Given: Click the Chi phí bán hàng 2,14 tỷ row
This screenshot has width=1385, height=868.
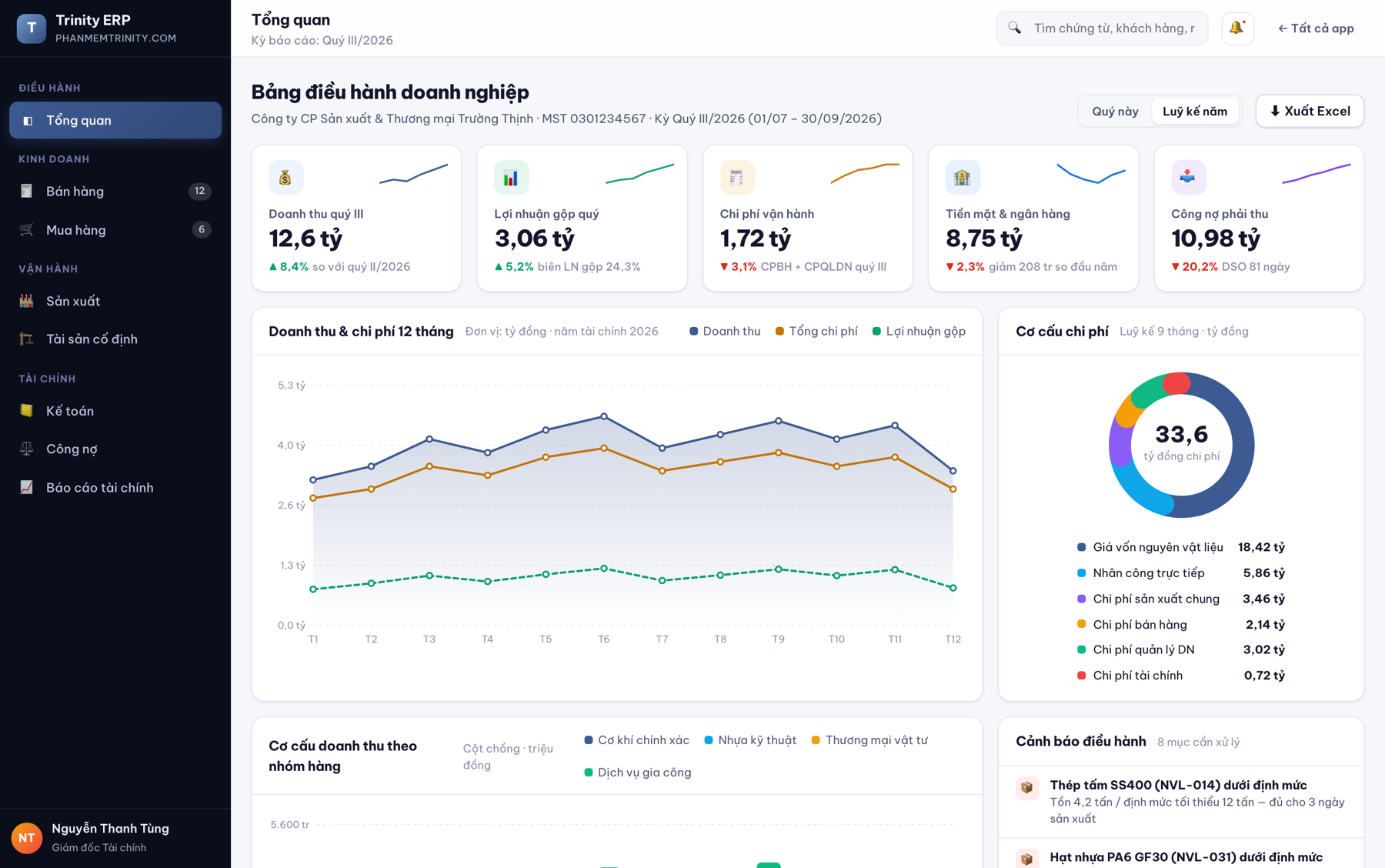Looking at the screenshot, I should (1181, 625).
